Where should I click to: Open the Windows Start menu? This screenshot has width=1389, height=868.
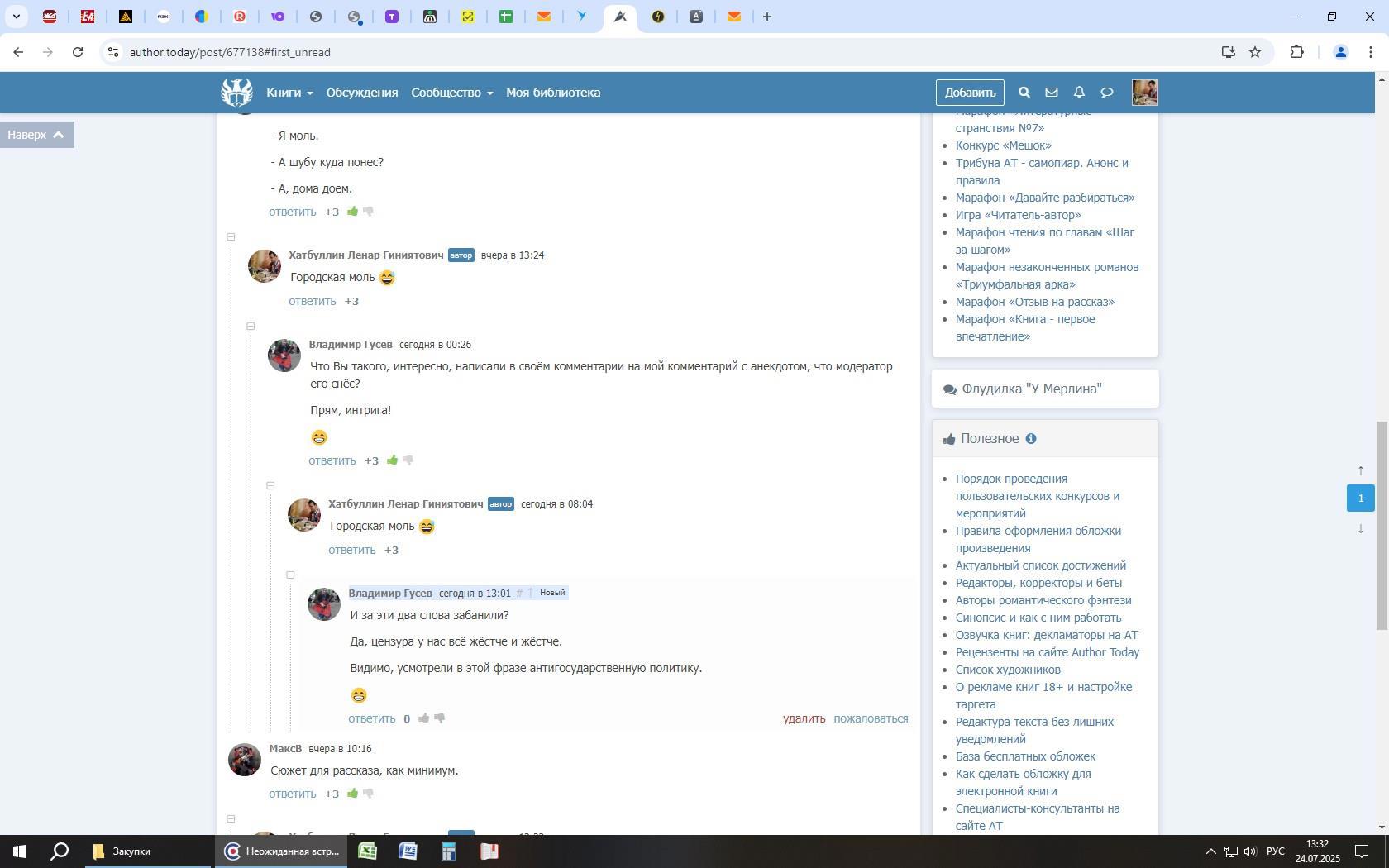point(20,851)
